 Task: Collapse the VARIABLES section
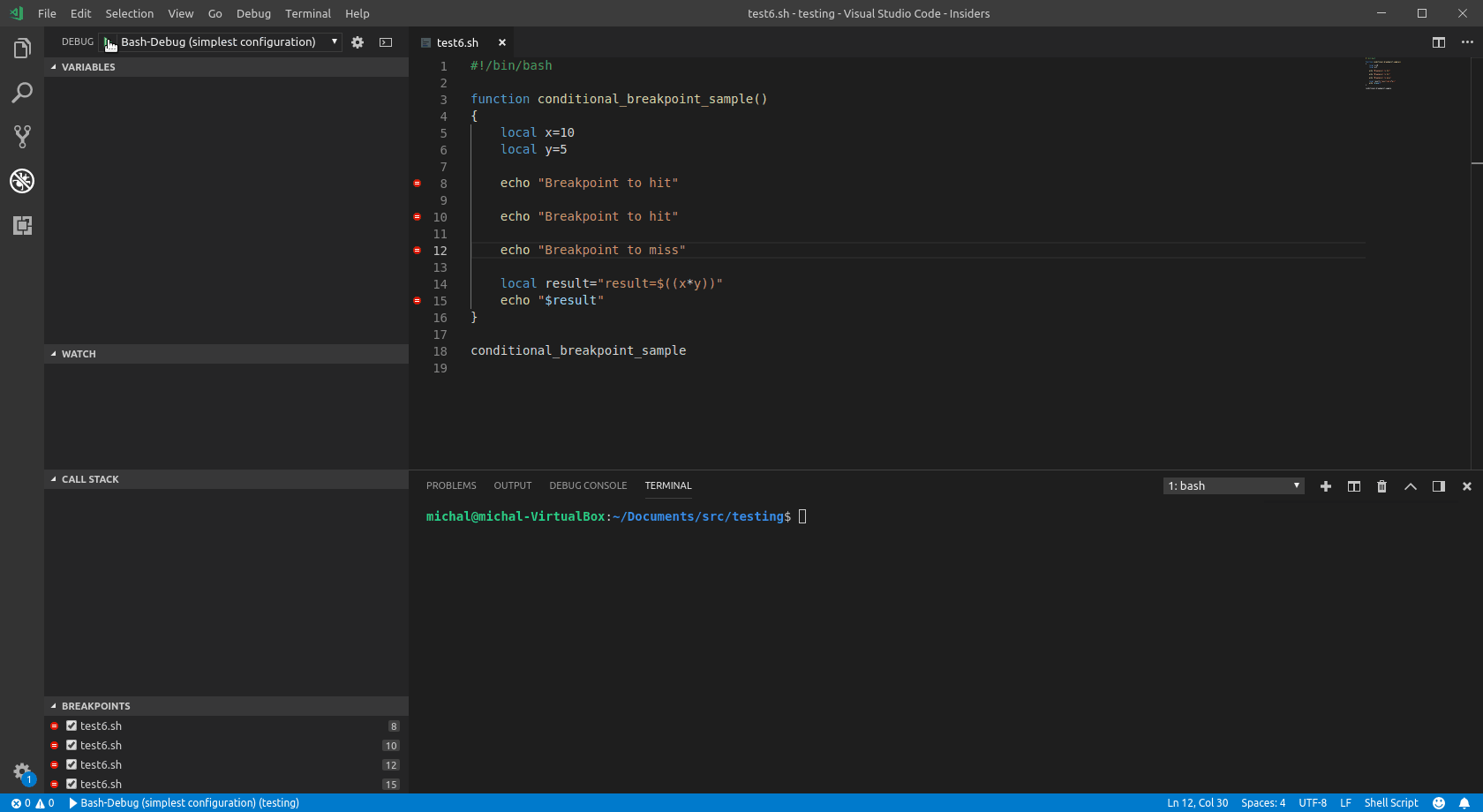(226, 67)
